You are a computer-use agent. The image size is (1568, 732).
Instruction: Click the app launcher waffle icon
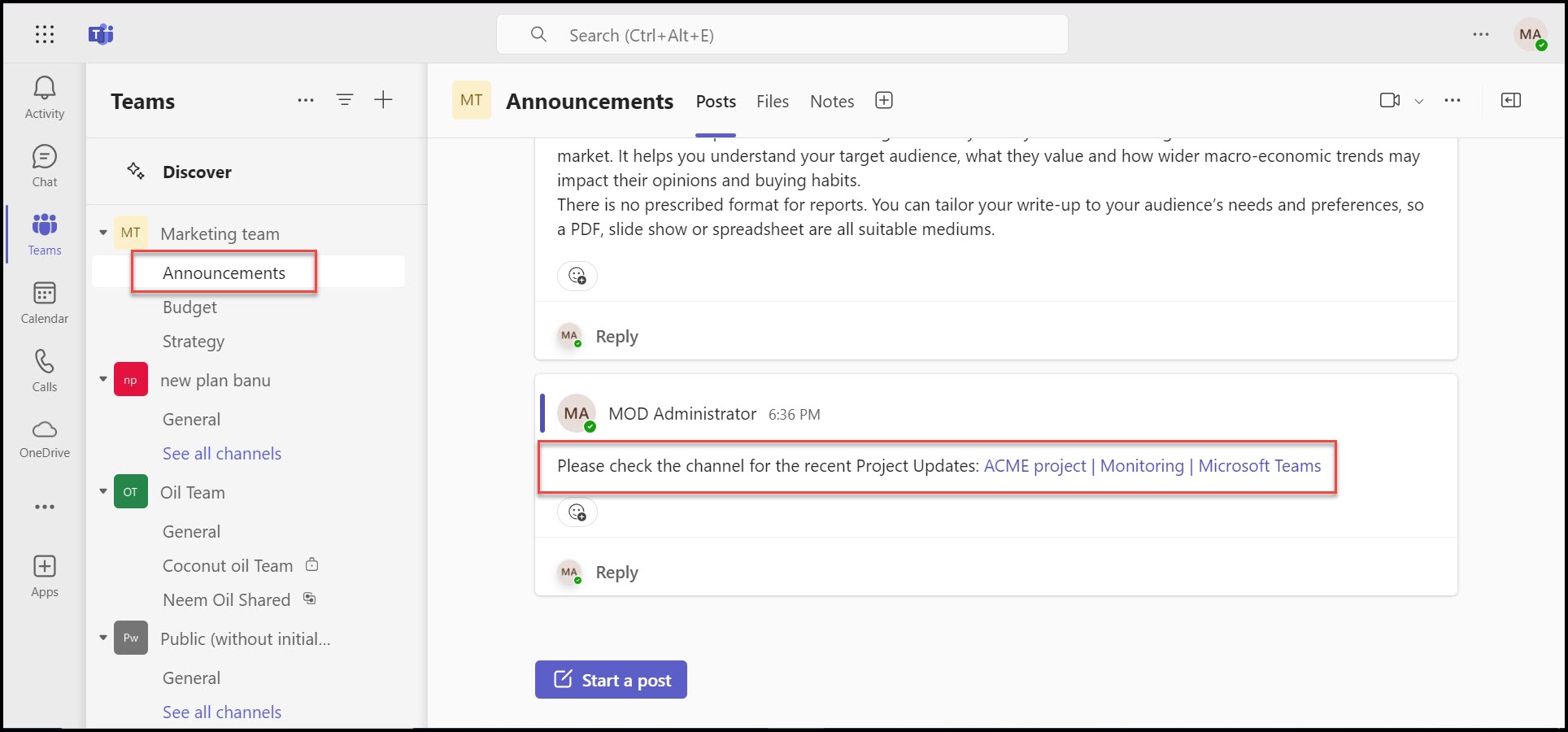point(45,34)
